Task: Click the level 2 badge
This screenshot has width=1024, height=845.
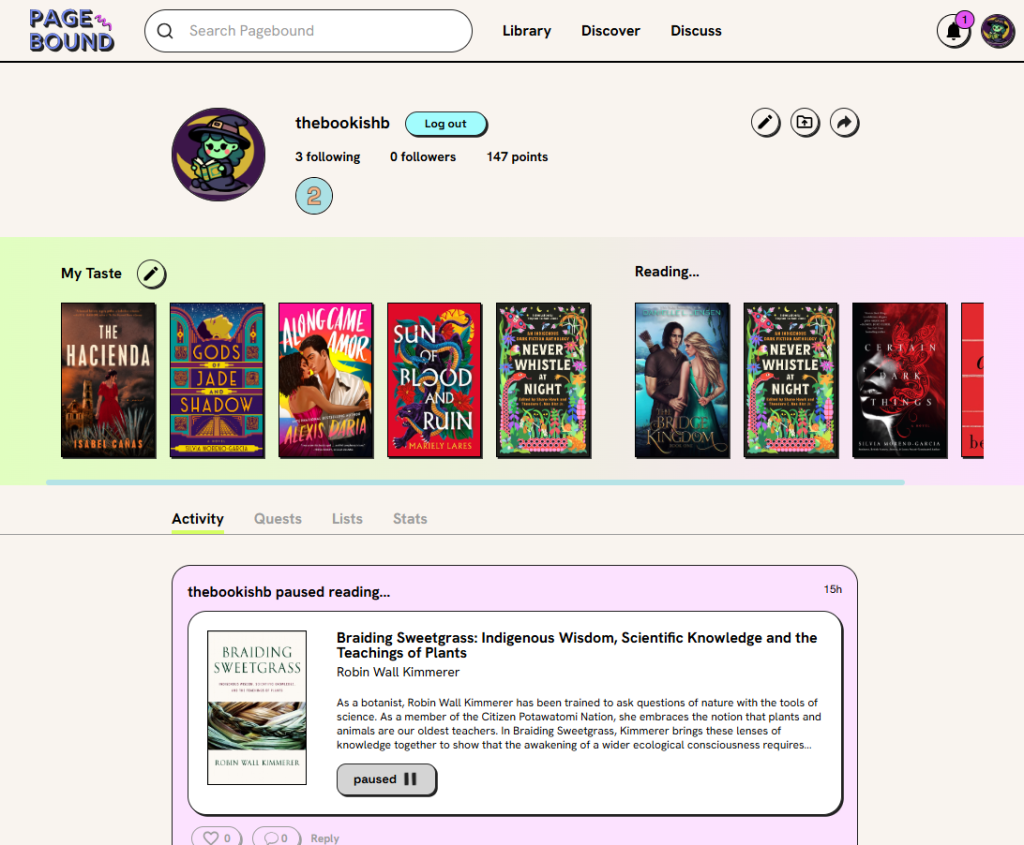Action: click(x=314, y=196)
